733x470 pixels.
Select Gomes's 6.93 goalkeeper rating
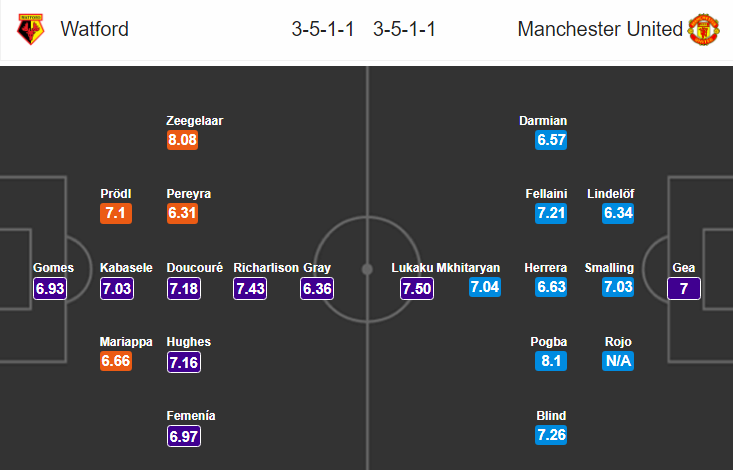click(50, 288)
